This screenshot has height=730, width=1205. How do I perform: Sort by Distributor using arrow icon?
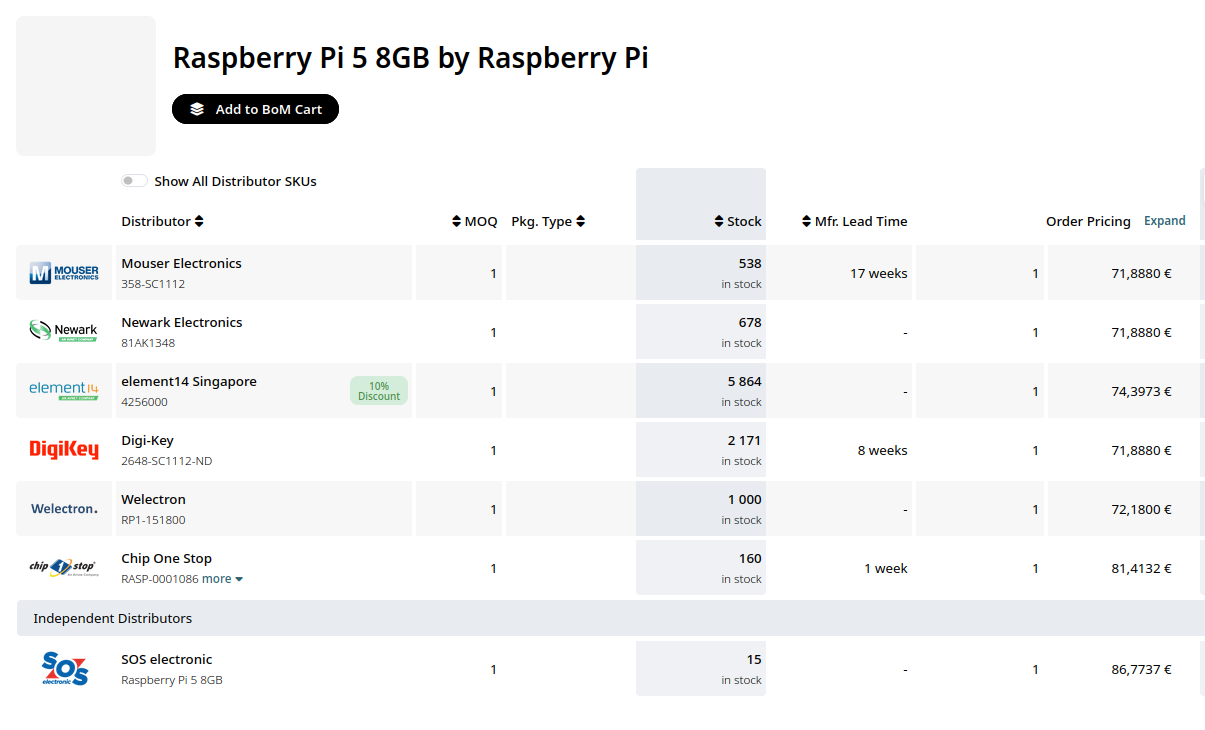point(199,221)
